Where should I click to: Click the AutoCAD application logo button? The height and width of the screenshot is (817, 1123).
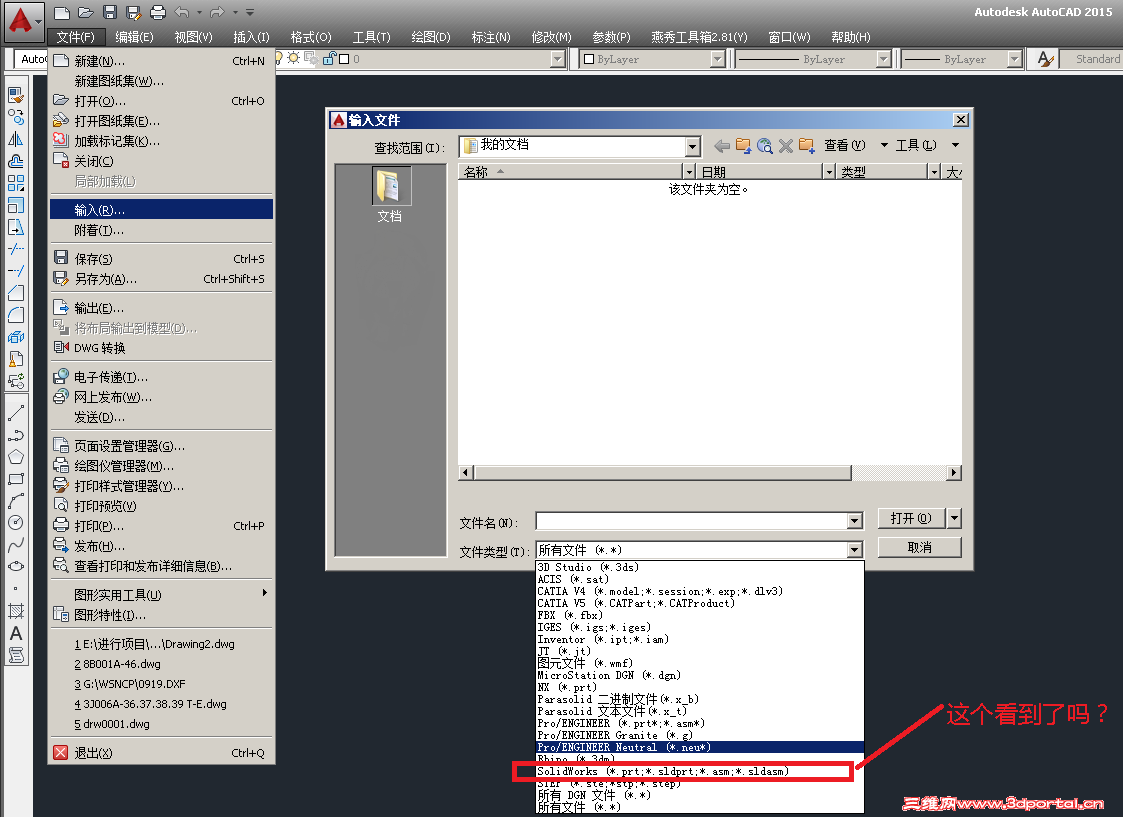pyautogui.click(x=24, y=21)
